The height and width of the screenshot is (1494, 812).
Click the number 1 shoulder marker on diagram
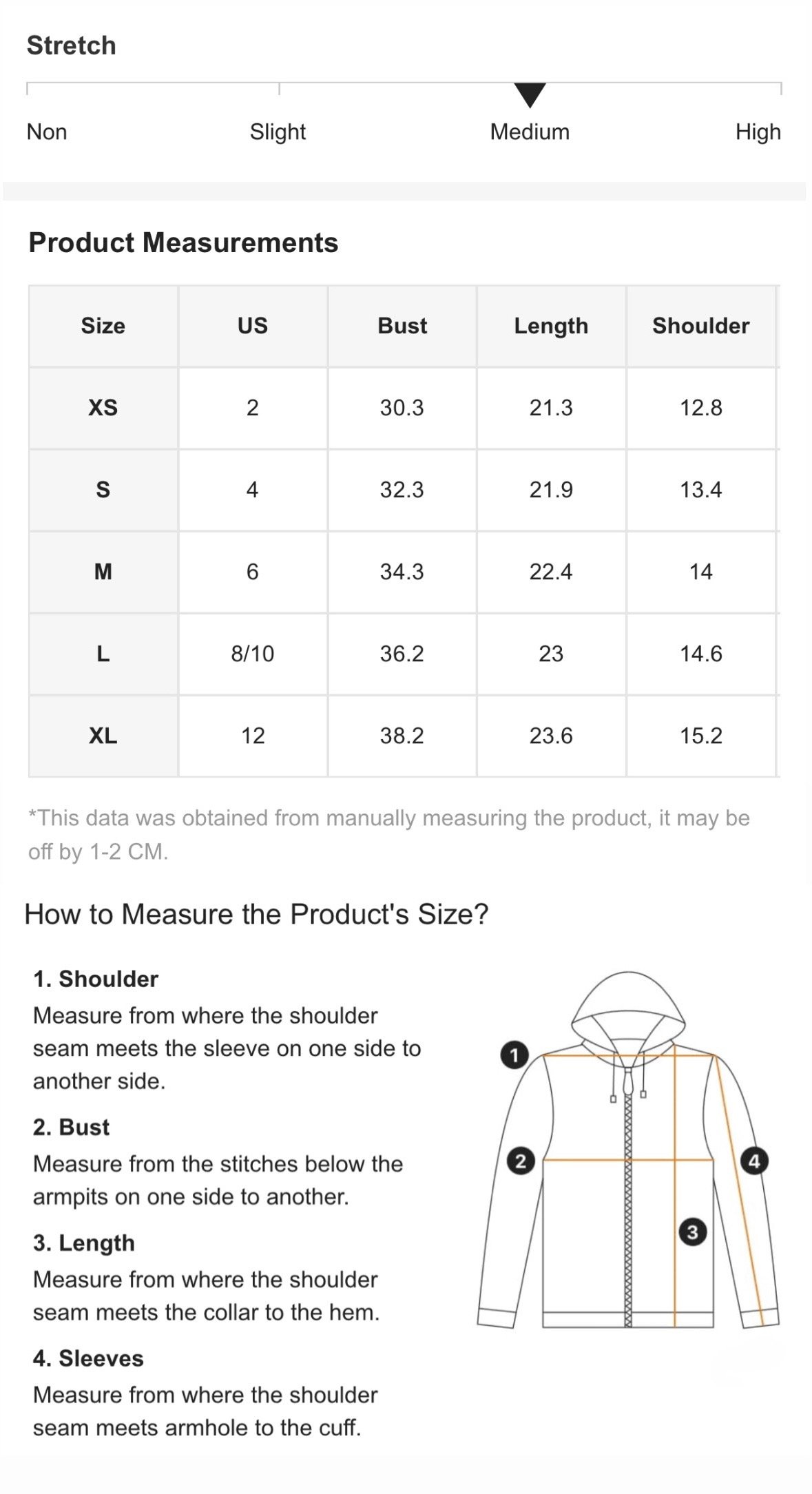[514, 1055]
